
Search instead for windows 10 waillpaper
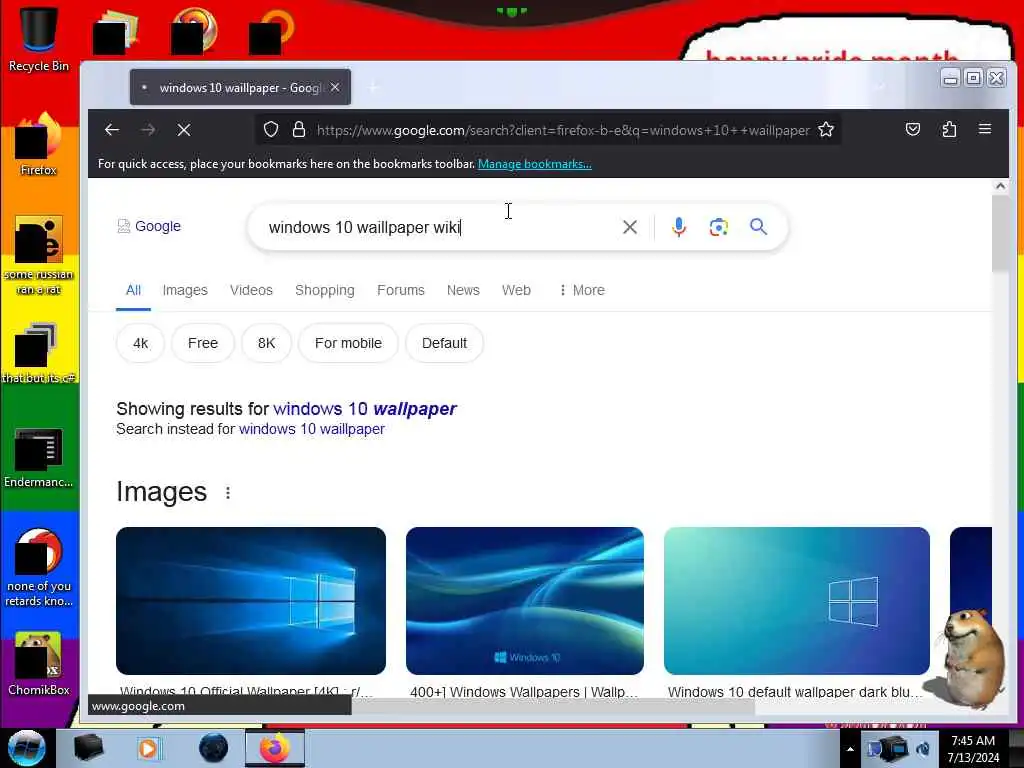(312, 429)
